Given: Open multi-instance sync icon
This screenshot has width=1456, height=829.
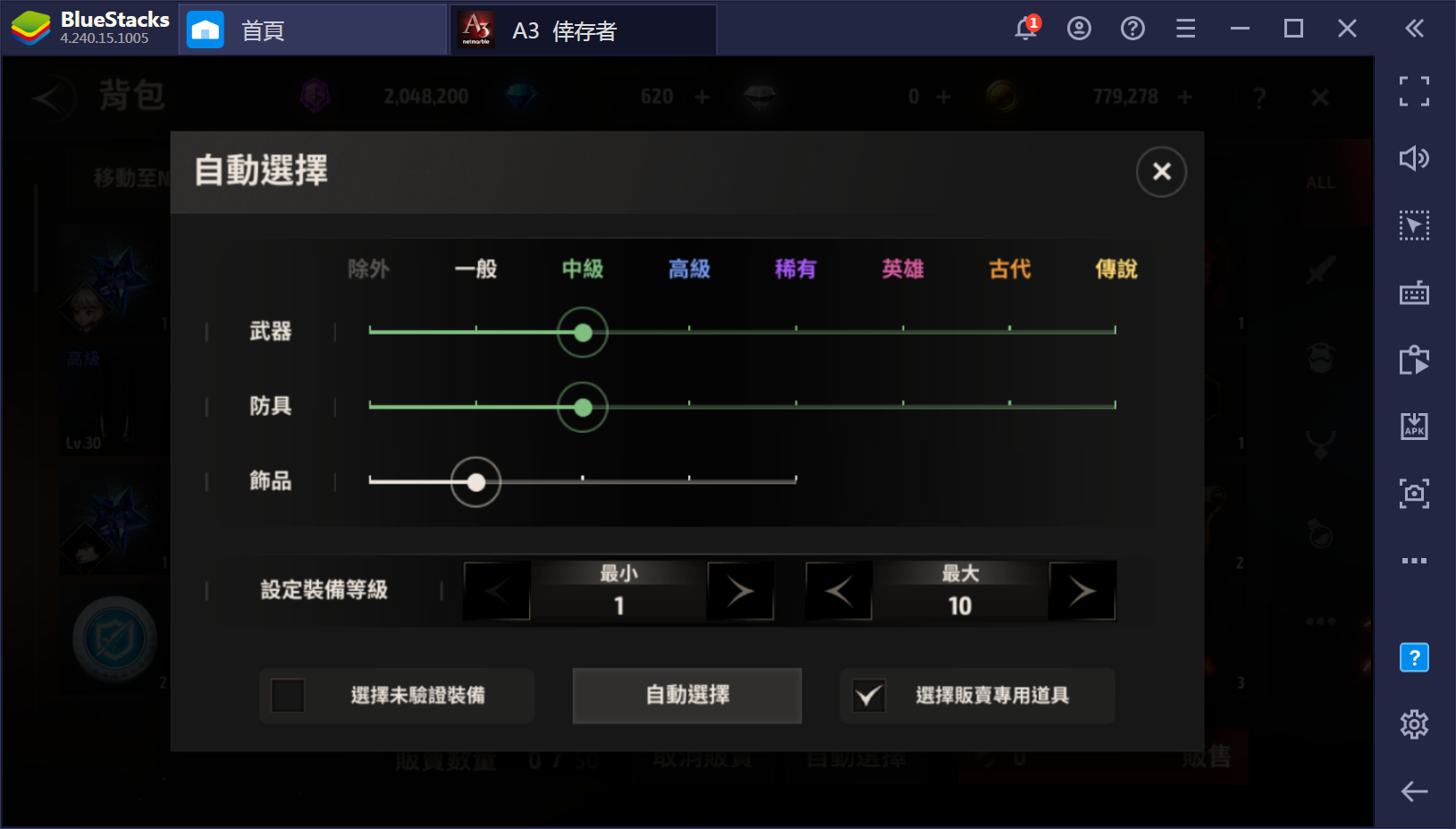Looking at the screenshot, I should click(x=1414, y=360).
